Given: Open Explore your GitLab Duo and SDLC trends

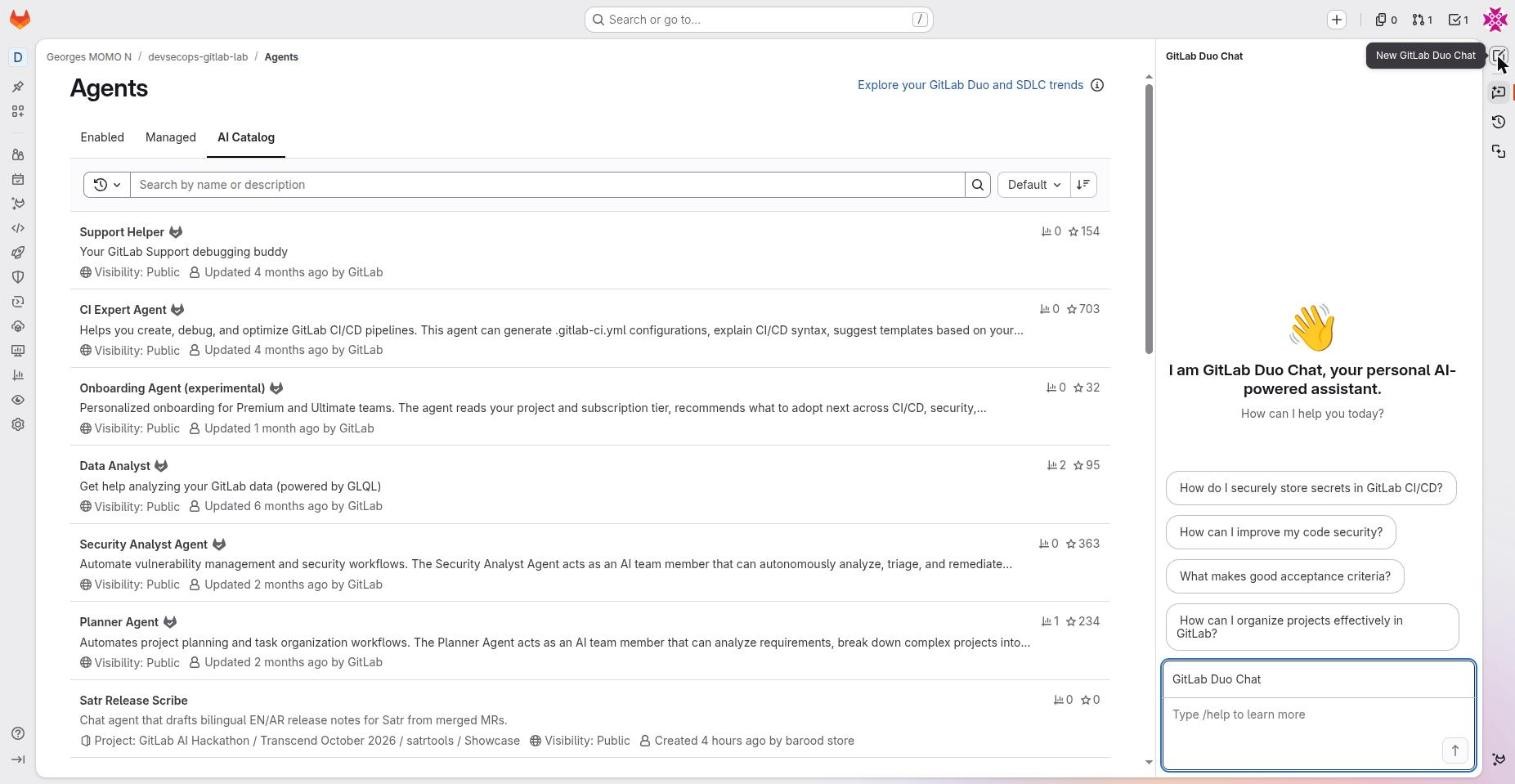Looking at the screenshot, I should coord(970,85).
